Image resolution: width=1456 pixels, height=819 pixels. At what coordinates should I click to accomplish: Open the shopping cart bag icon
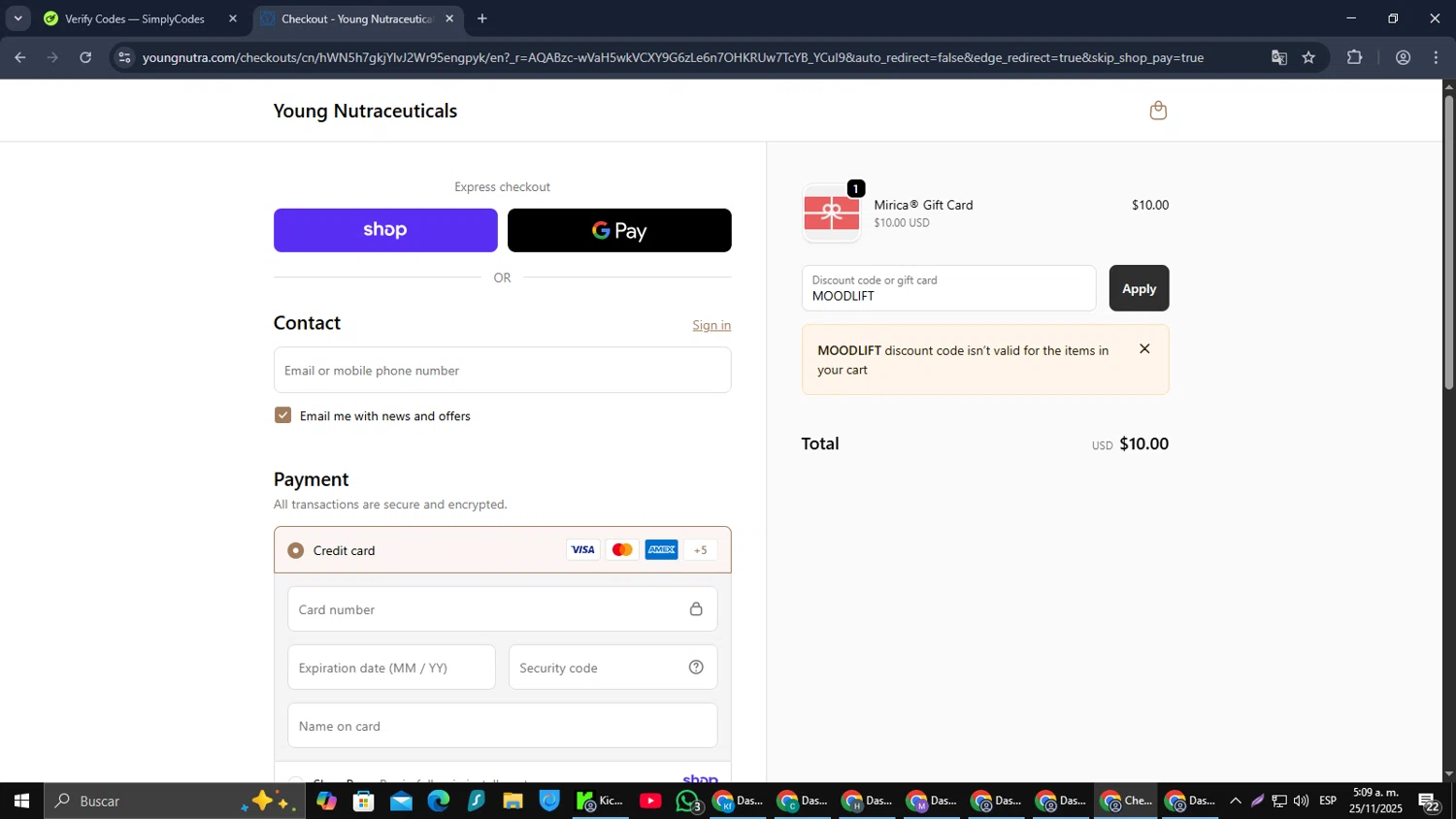tap(1158, 111)
